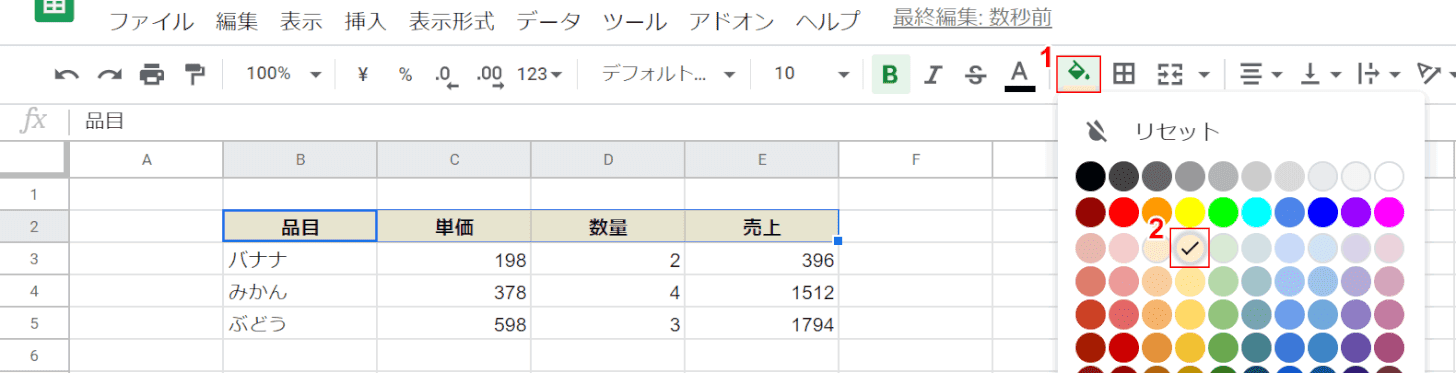Click the fill color bucket icon

click(x=1079, y=73)
